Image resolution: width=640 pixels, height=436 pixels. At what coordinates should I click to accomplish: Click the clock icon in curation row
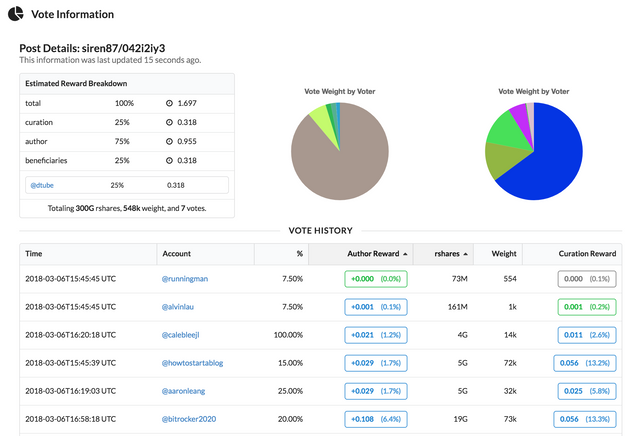pos(169,122)
